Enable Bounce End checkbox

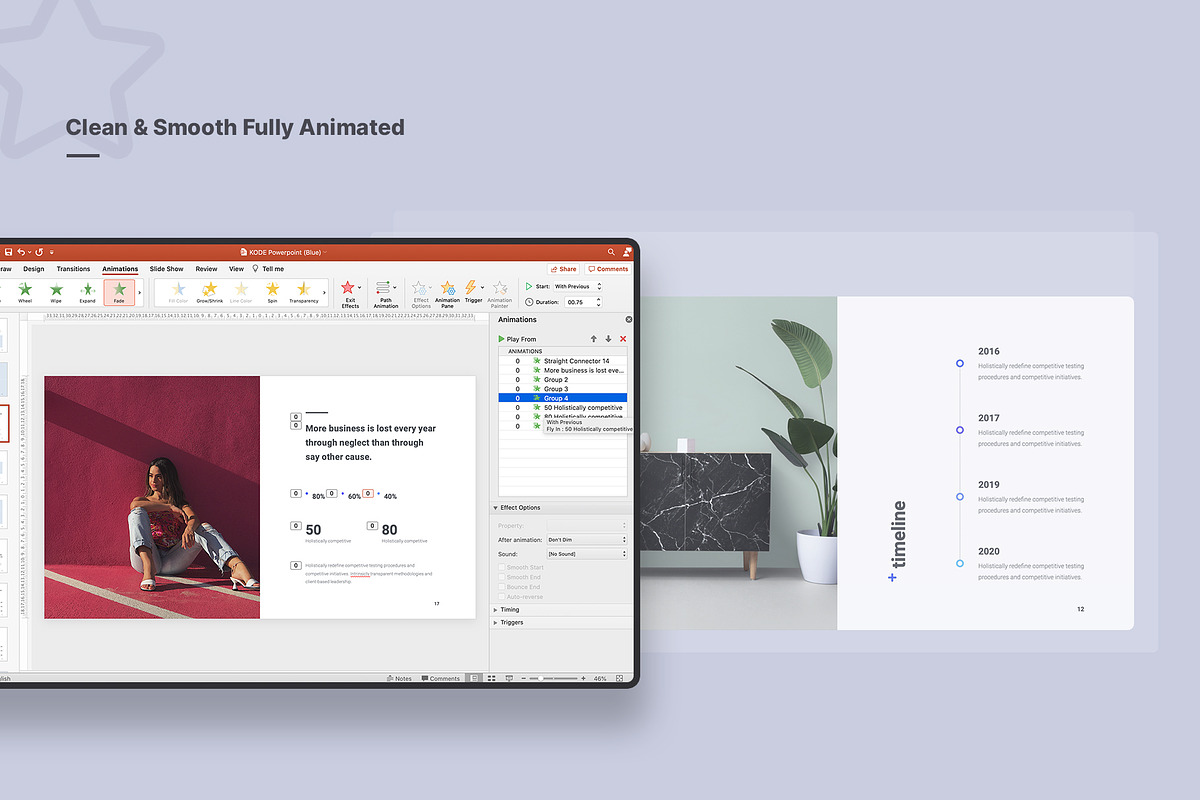click(x=502, y=587)
